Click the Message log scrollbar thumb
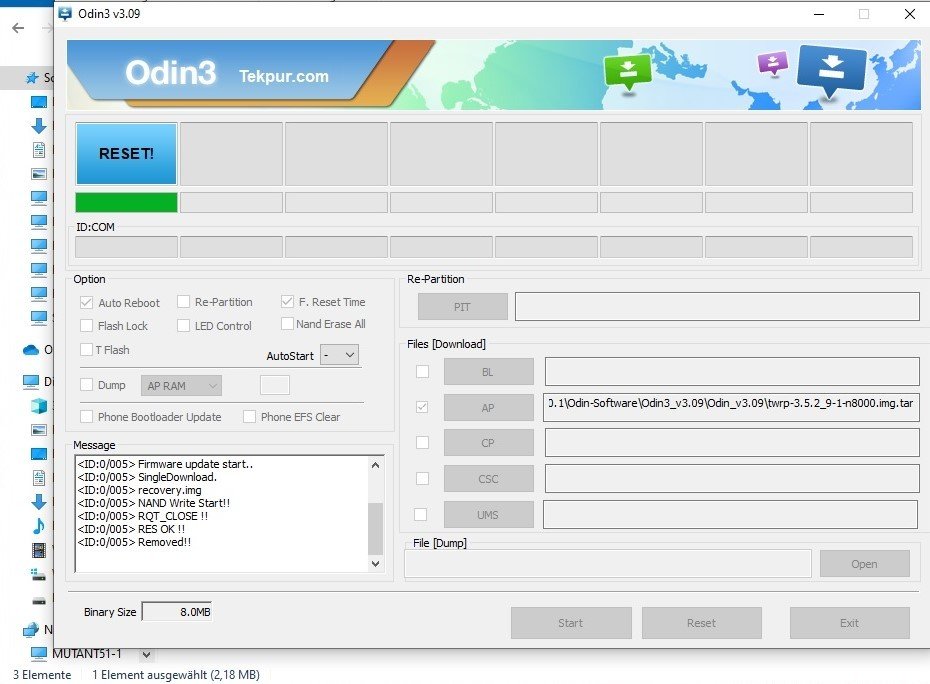The image size is (930, 684). [x=375, y=528]
